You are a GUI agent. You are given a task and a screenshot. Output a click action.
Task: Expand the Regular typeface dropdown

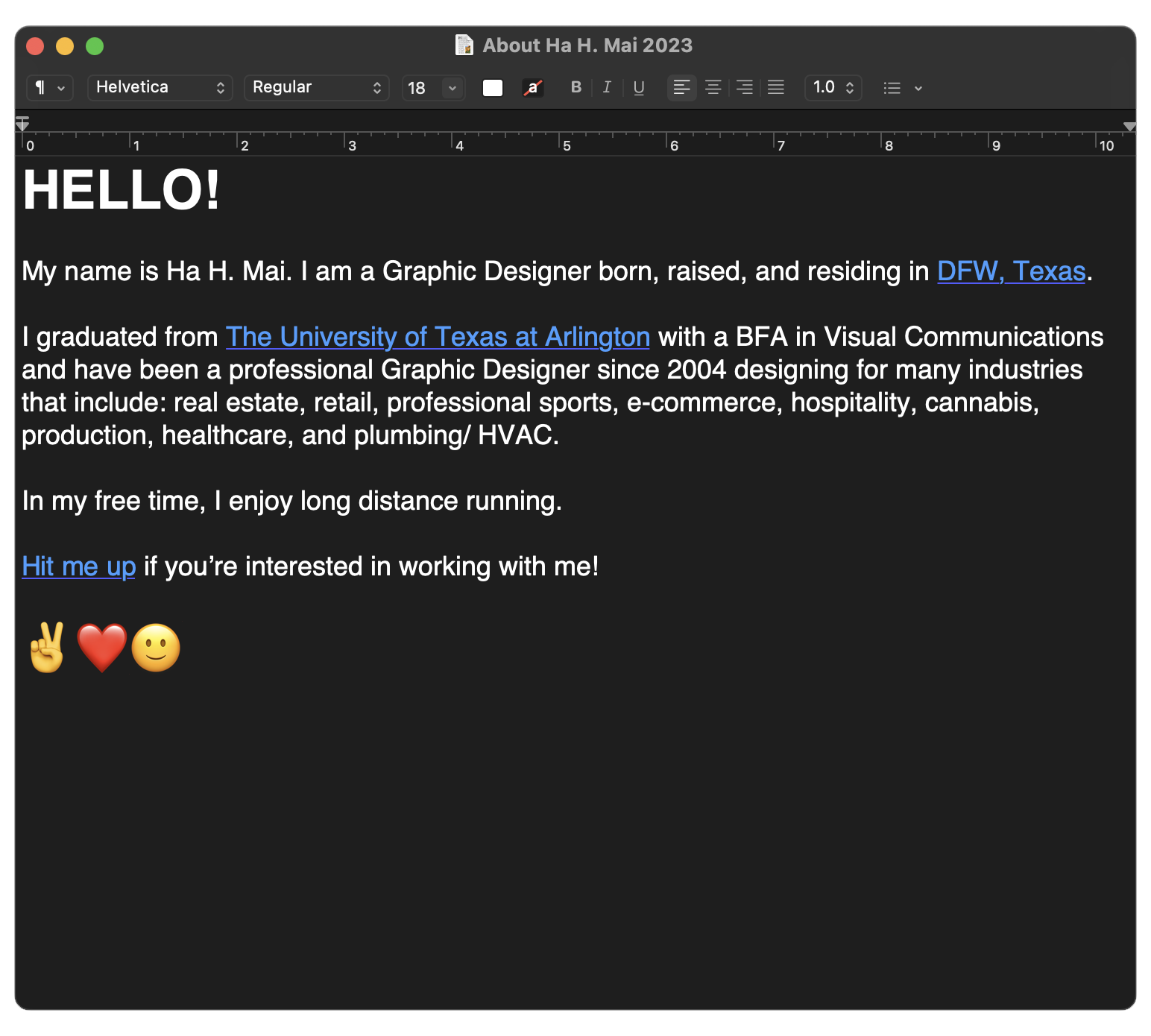316,88
